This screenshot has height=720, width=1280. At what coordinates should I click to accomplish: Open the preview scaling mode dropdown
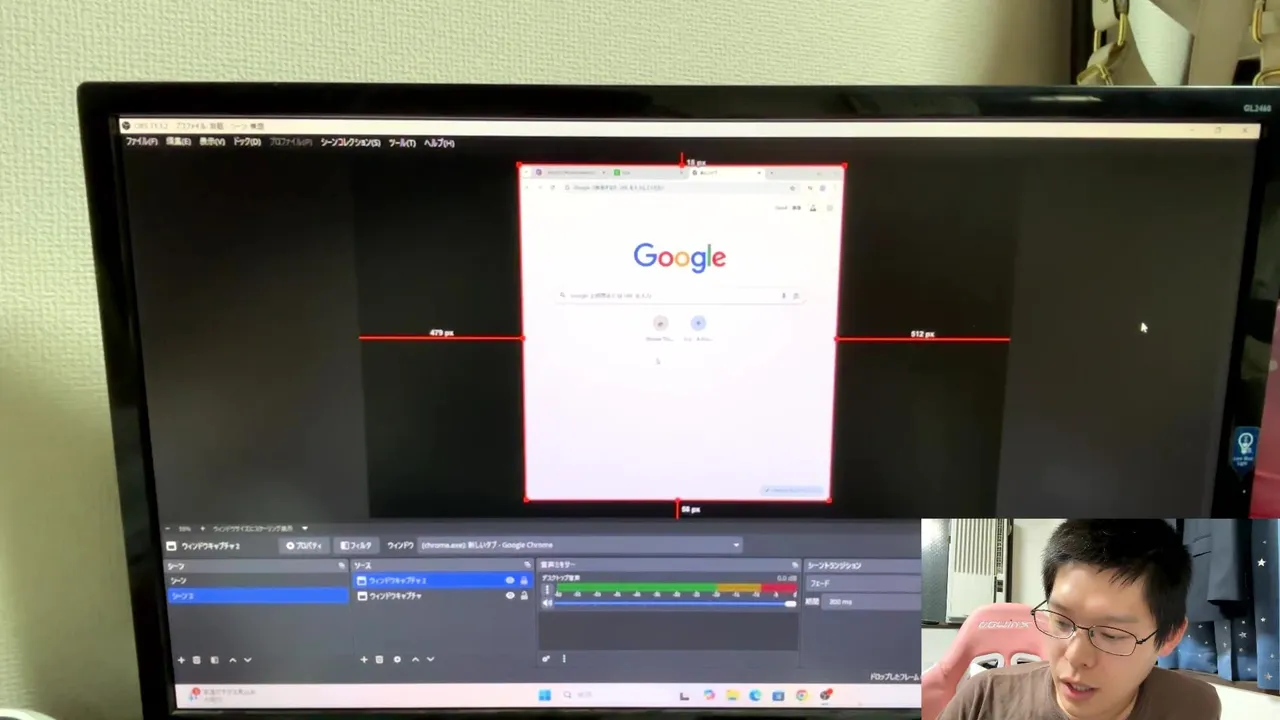coord(260,528)
